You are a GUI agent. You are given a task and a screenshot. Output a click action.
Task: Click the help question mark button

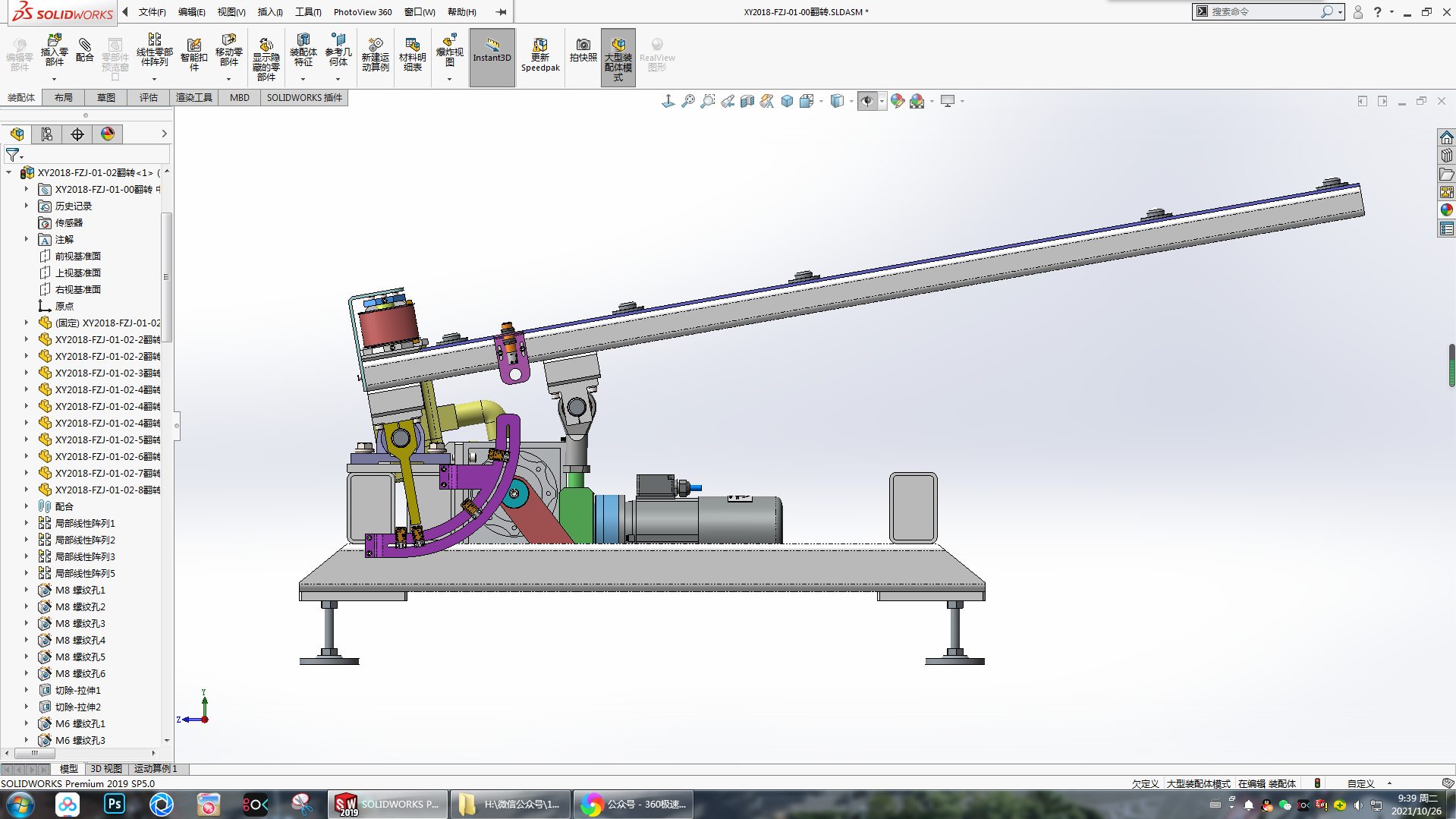[1377, 12]
